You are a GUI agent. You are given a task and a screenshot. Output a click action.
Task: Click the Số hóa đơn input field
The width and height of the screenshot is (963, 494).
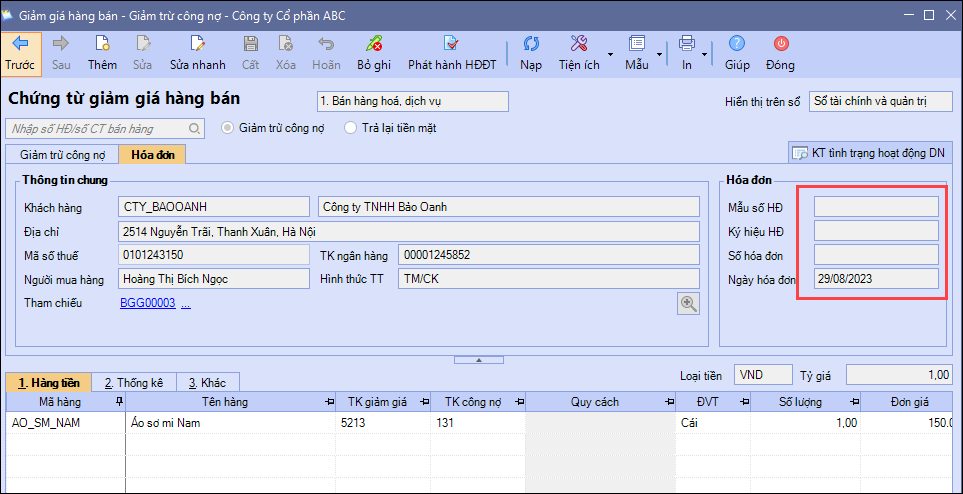click(x=876, y=255)
